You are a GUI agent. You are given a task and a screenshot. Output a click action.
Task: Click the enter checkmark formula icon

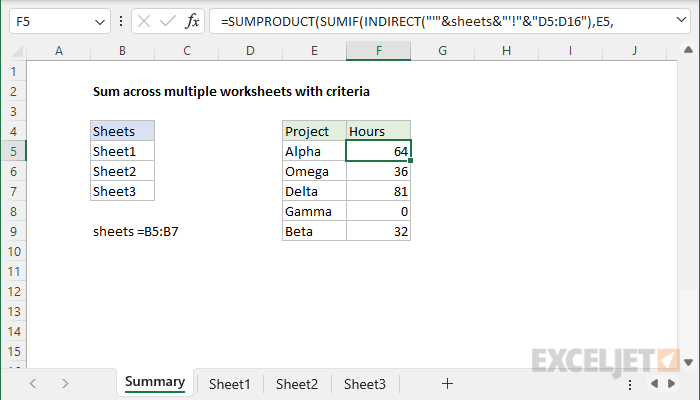[167, 21]
